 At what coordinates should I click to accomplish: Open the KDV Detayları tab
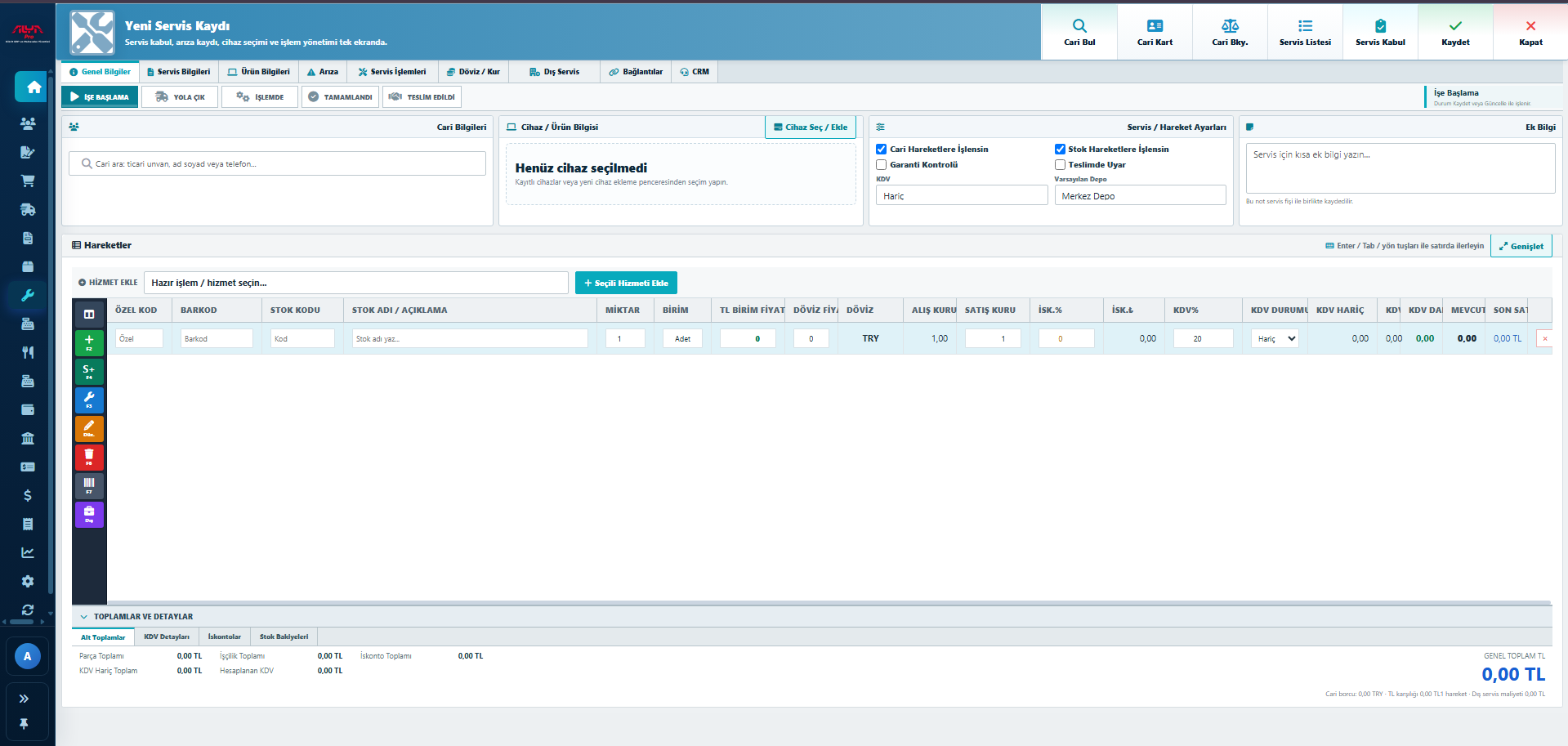[x=167, y=637]
